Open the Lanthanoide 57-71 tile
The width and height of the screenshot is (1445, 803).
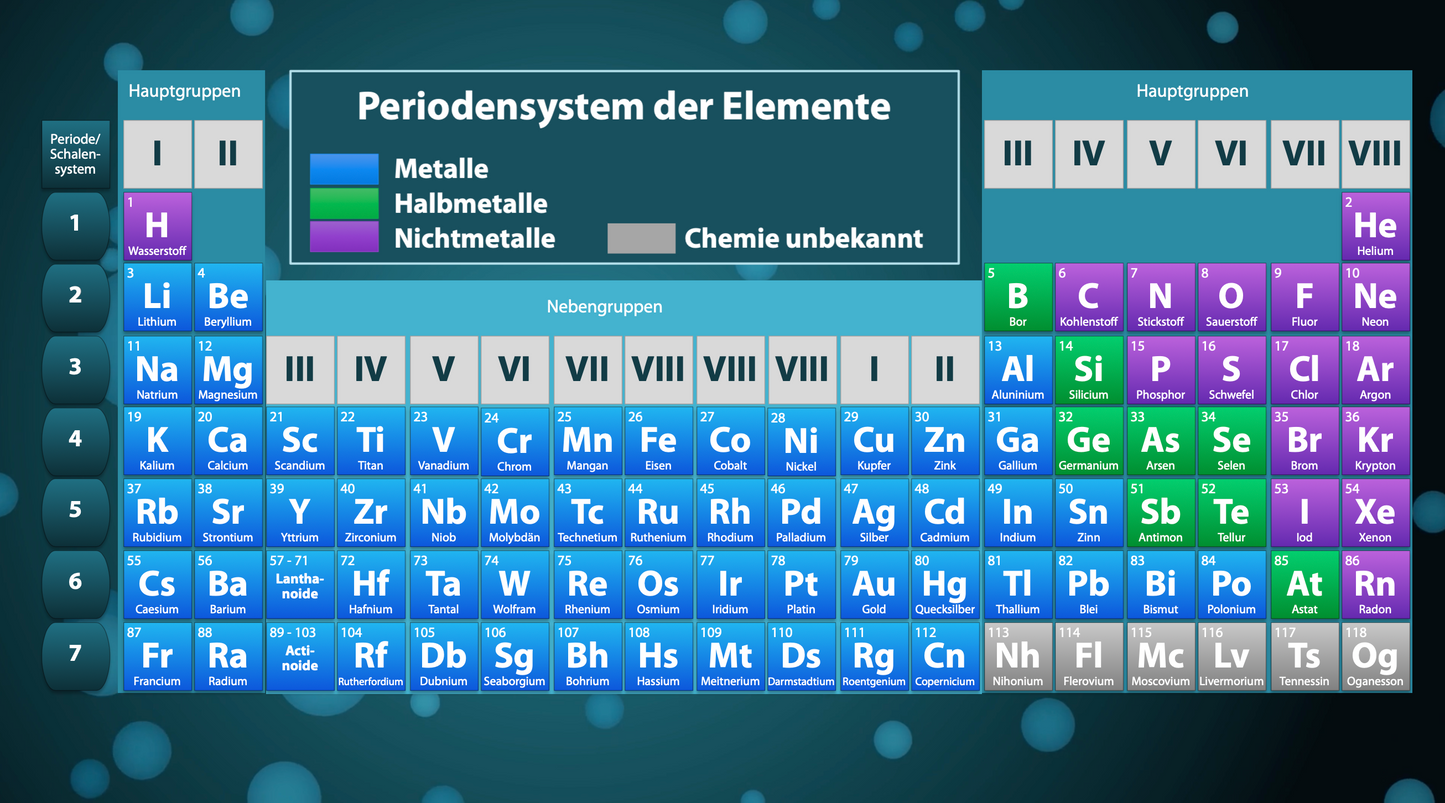(x=300, y=585)
